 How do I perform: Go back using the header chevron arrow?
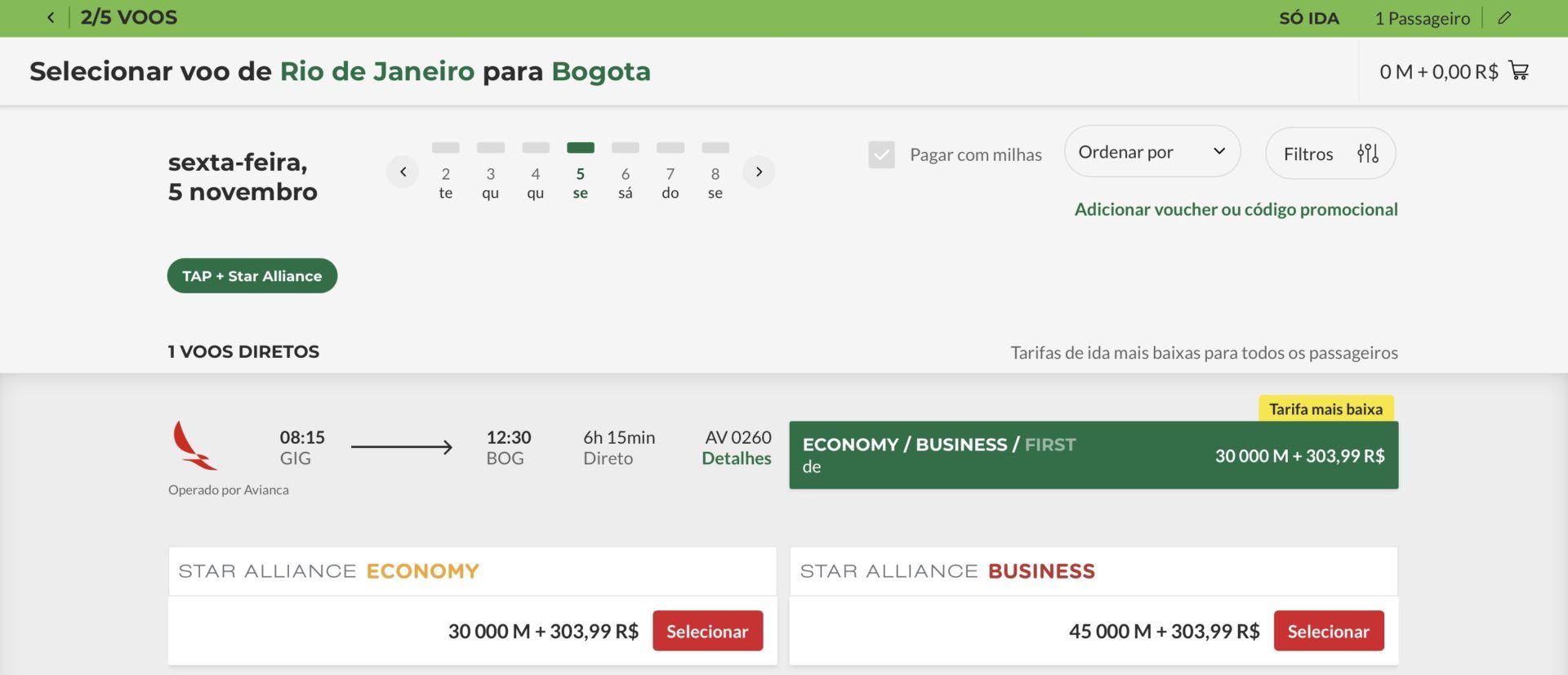(51, 17)
